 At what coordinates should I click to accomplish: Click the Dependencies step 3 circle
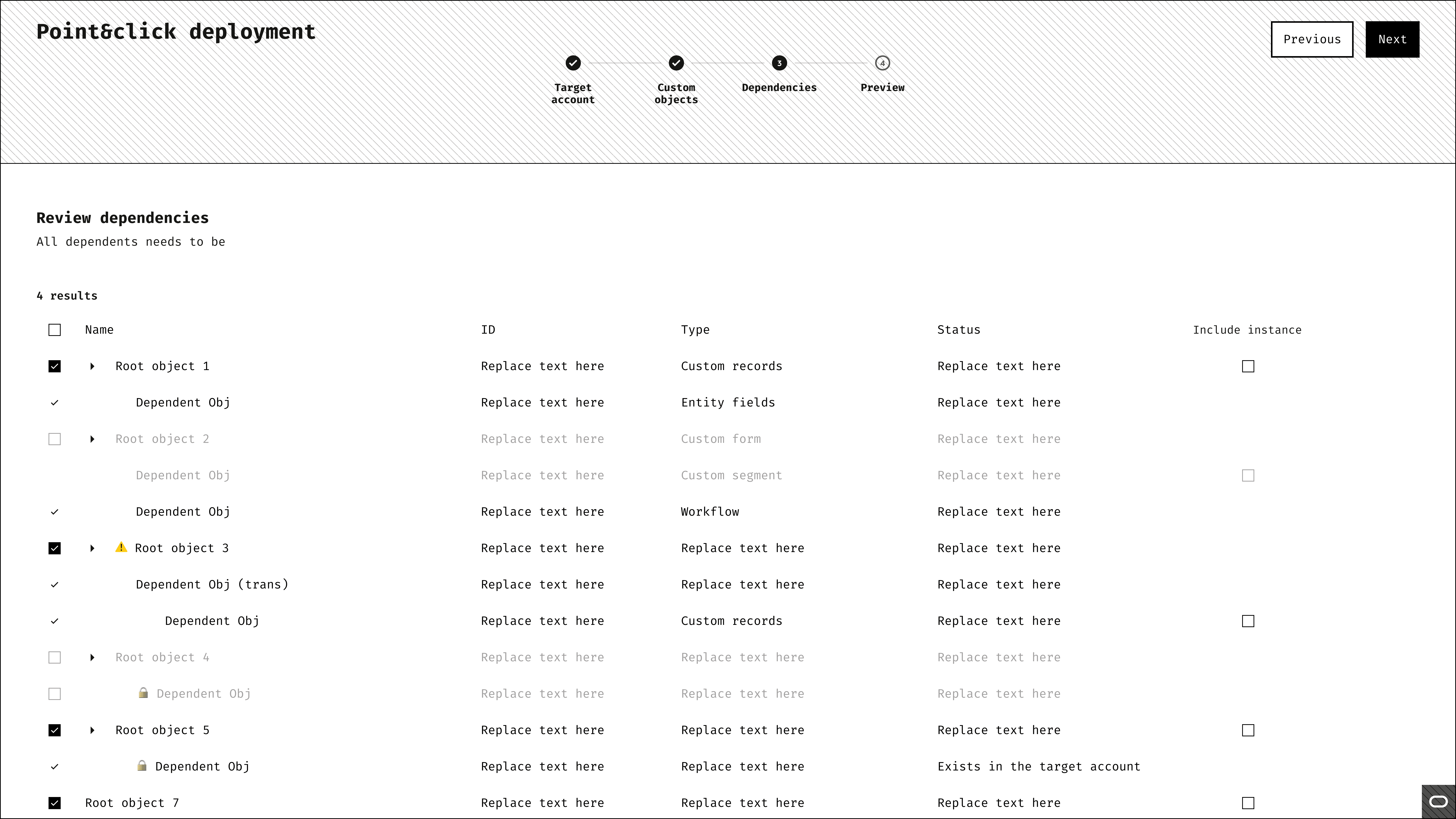779,63
